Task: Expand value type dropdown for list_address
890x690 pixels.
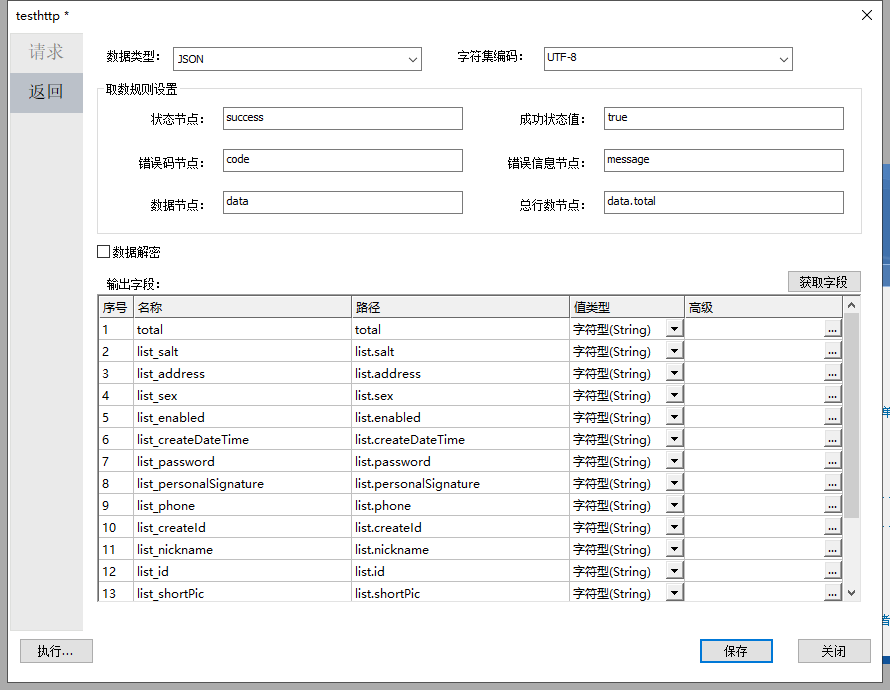Action: (674, 373)
